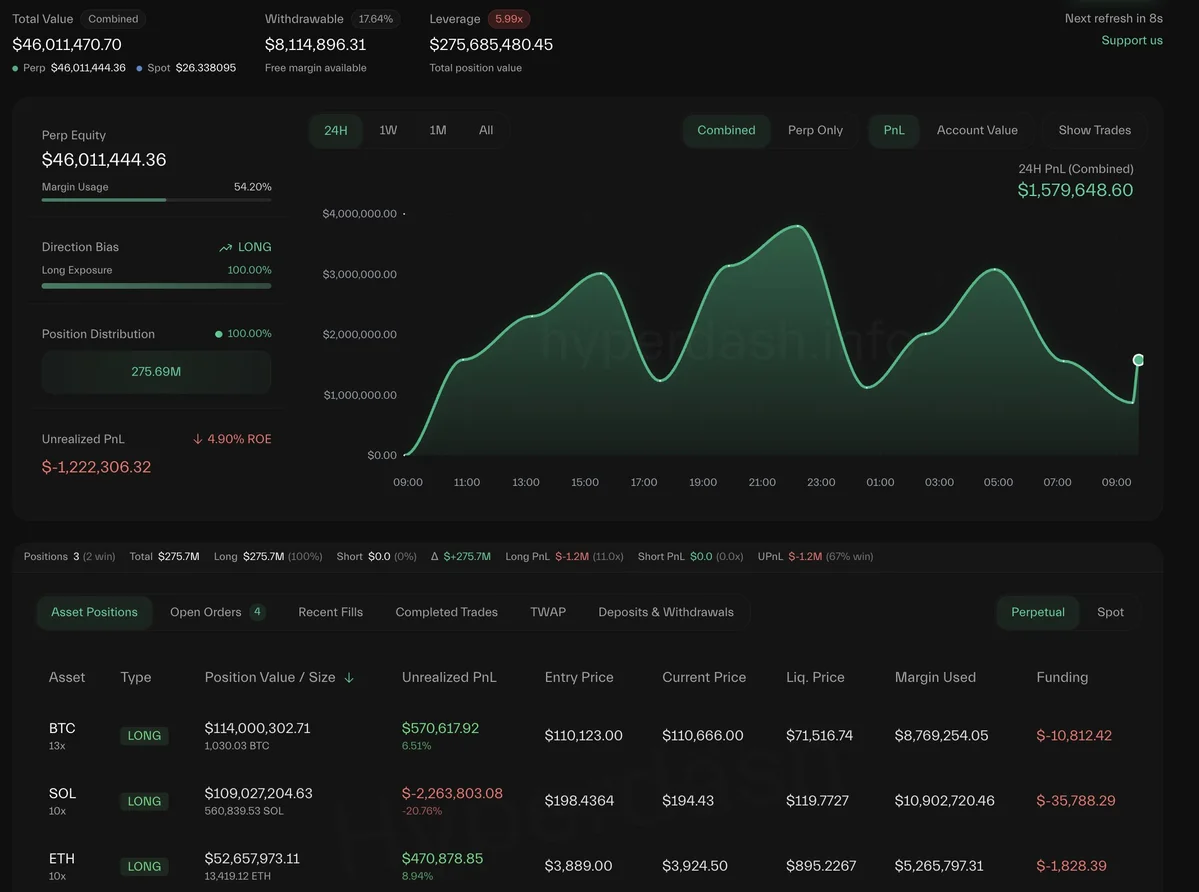Switch positions table to Spot
The image size is (1199, 892).
pyautogui.click(x=1110, y=612)
